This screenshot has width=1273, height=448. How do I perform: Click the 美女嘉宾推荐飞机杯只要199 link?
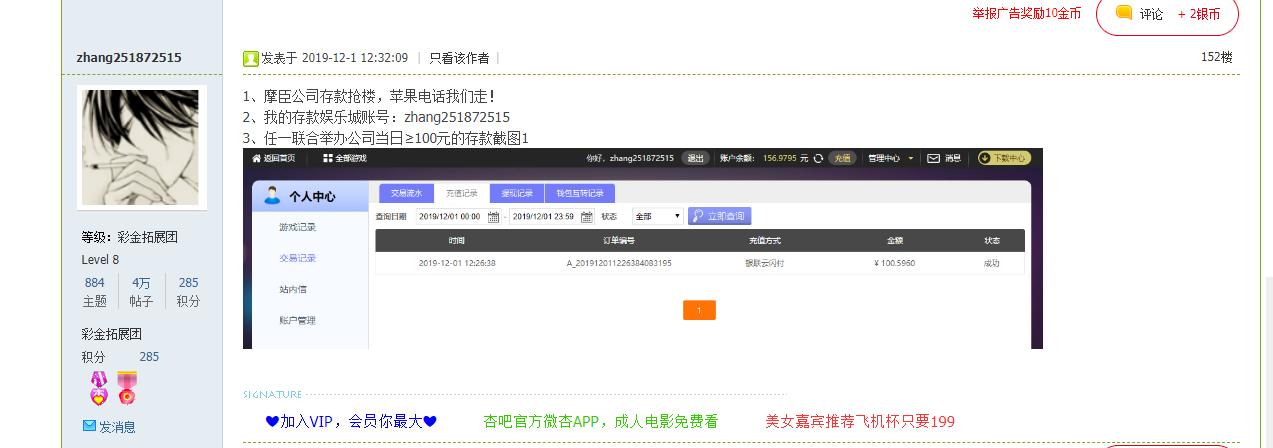[860, 421]
